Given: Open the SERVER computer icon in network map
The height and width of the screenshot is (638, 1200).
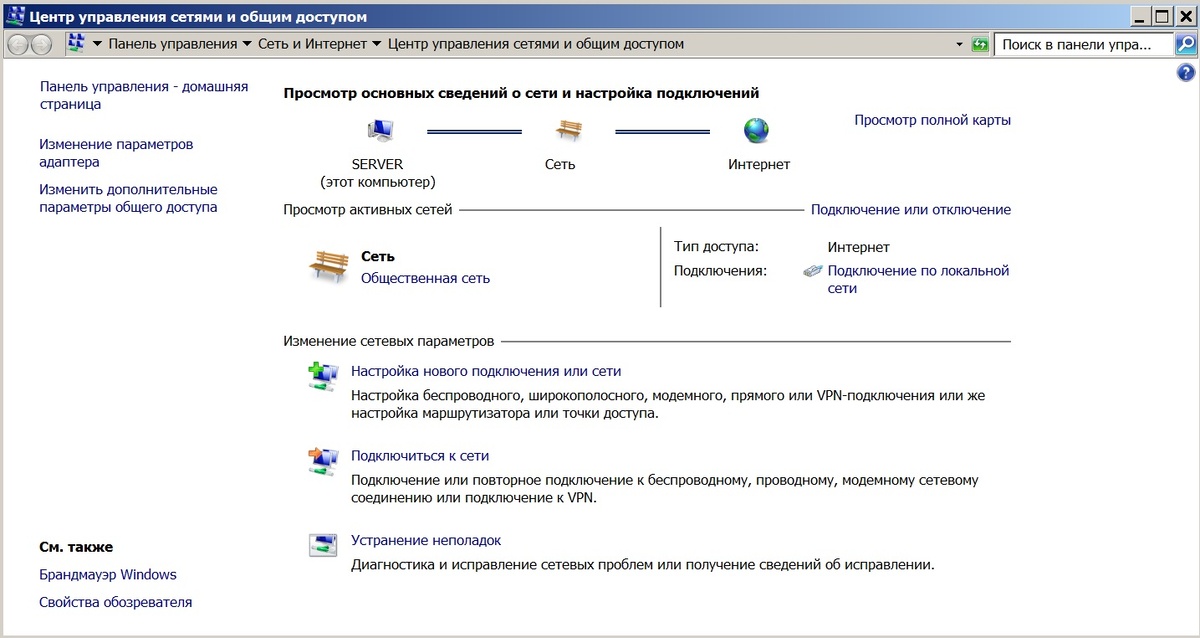Looking at the screenshot, I should (381, 130).
